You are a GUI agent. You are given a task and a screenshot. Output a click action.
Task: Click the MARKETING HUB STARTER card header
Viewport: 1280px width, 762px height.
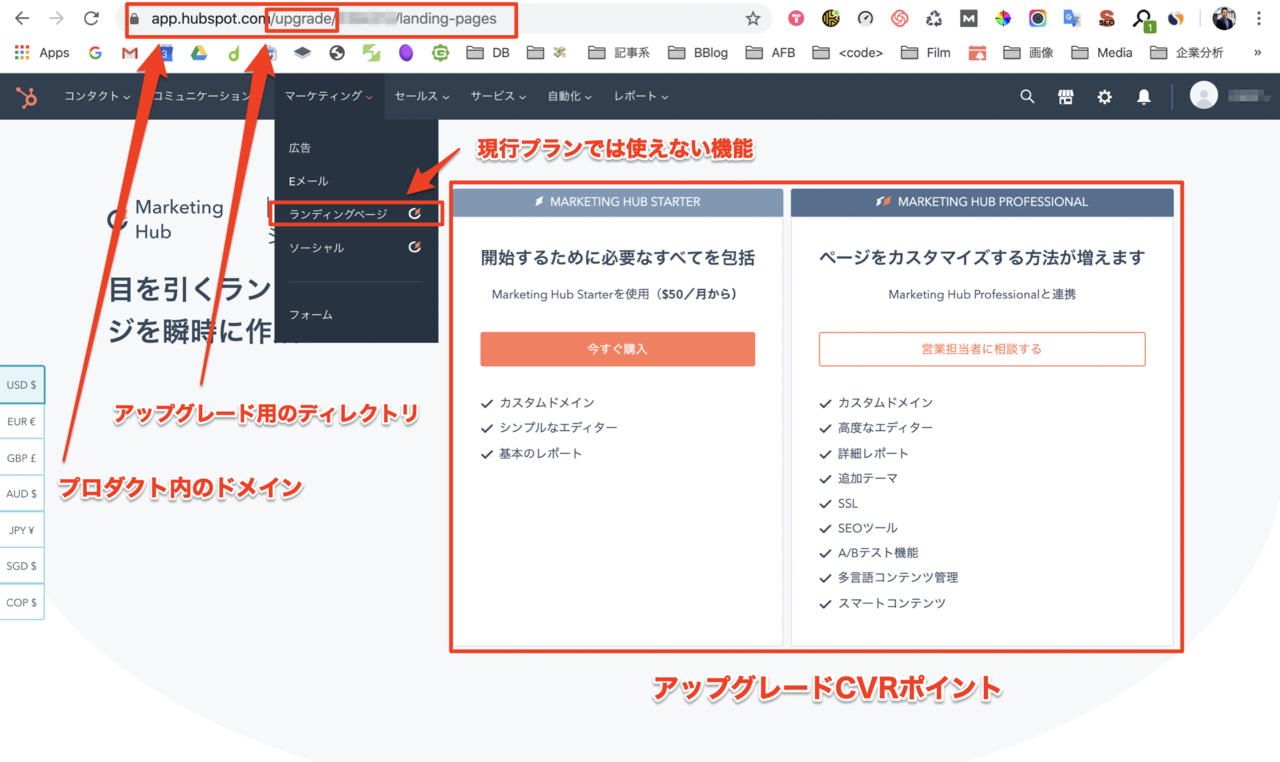coord(617,202)
